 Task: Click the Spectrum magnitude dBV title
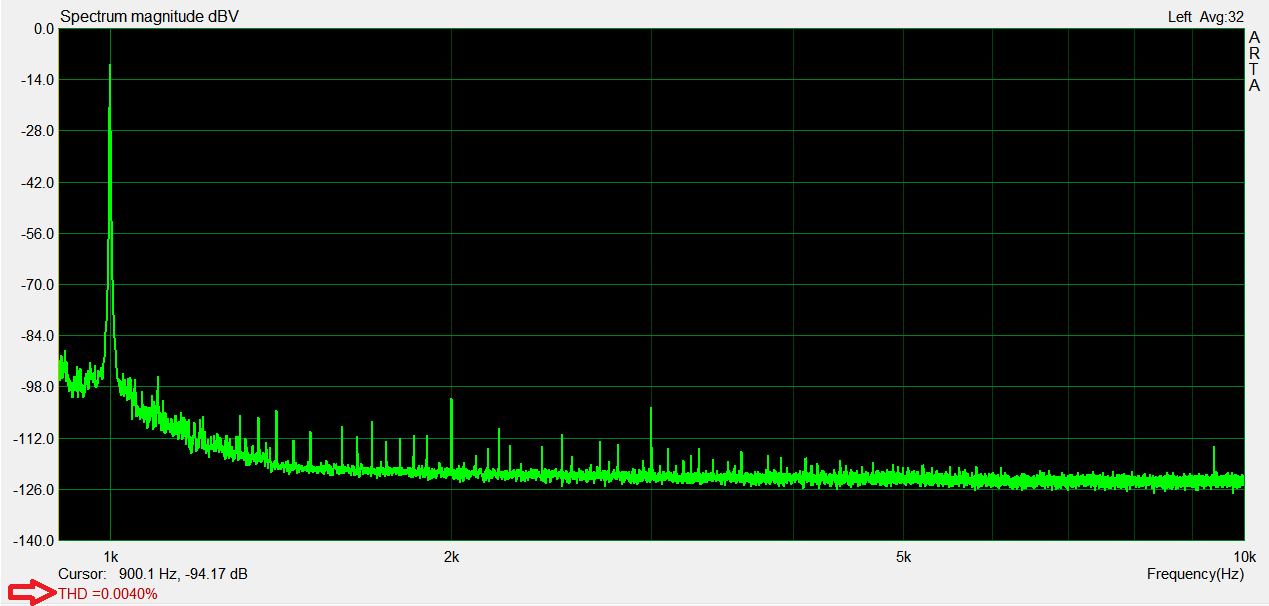click(x=149, y=17)
